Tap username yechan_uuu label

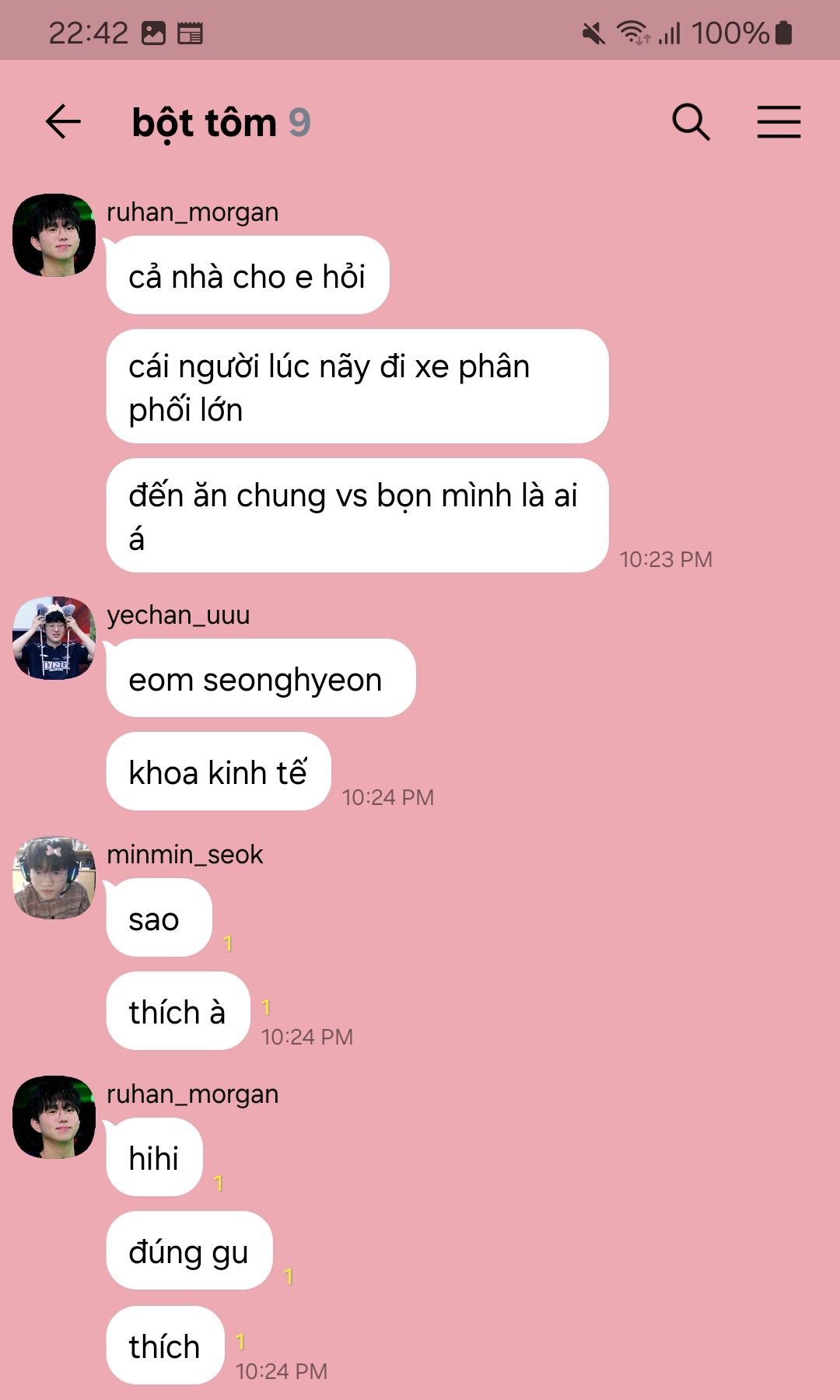178,615
